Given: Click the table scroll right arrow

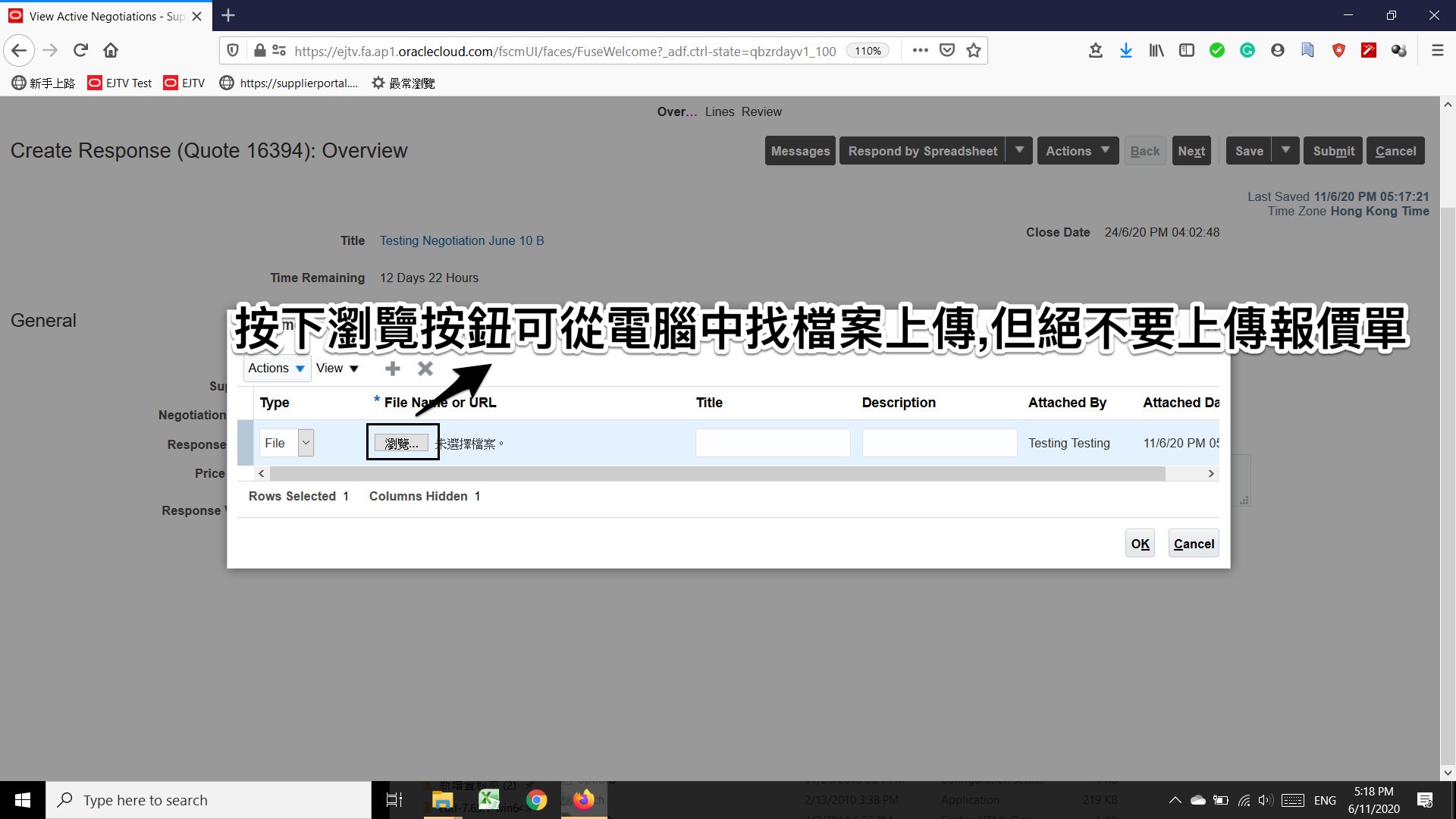Looking at the screenshot, I should pos(1211,474).
